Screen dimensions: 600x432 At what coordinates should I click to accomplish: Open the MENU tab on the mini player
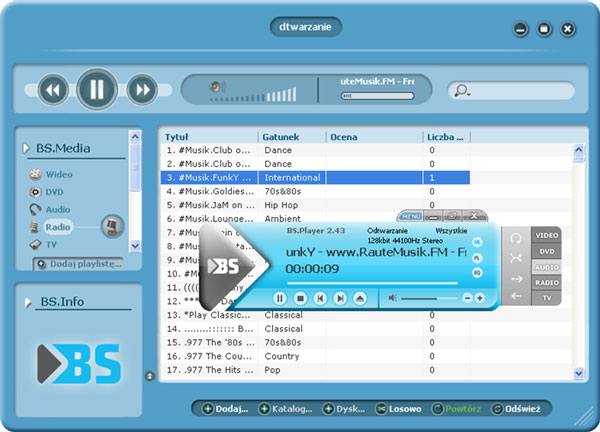point(409,215)
